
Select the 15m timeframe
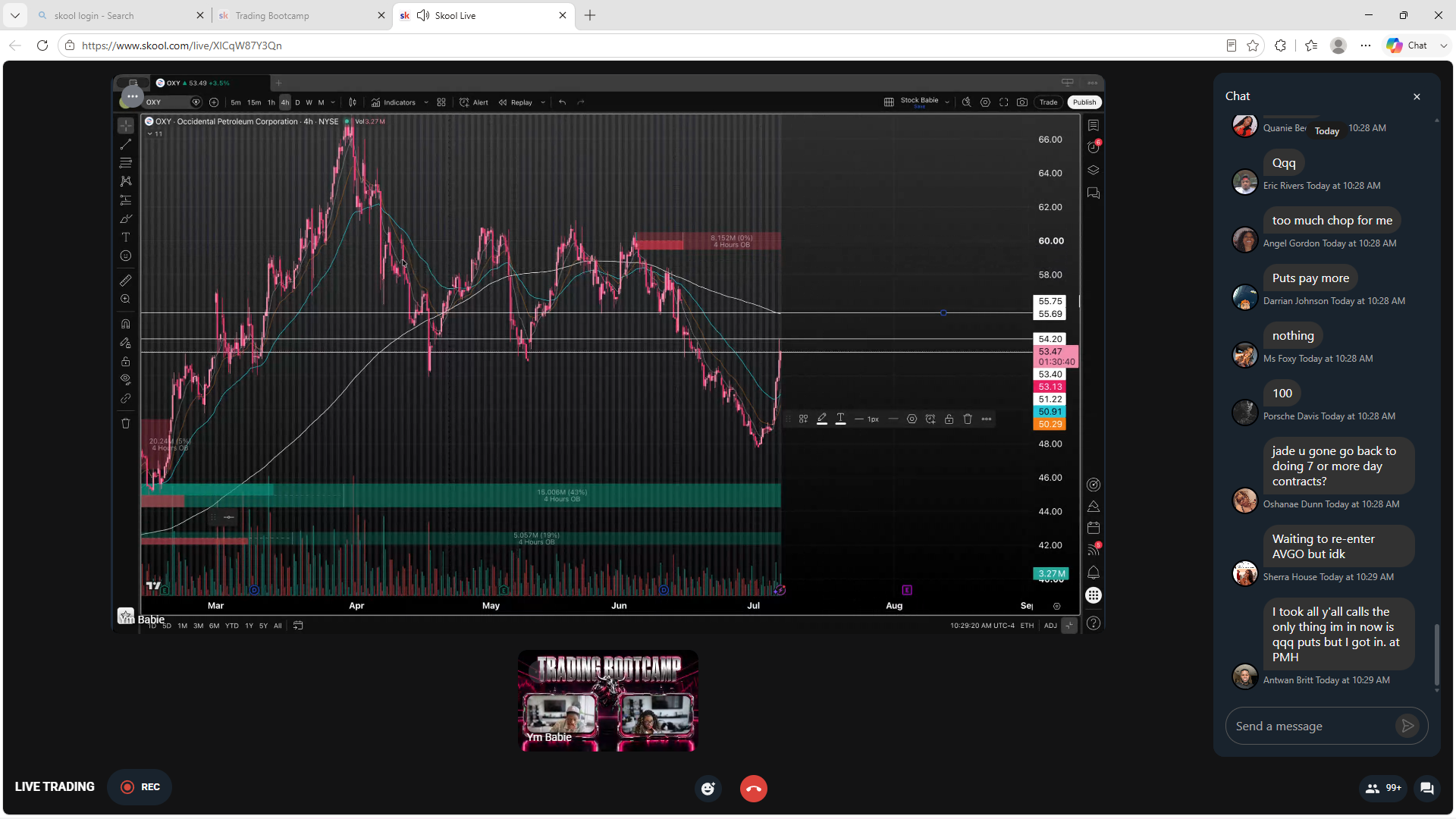254,102
